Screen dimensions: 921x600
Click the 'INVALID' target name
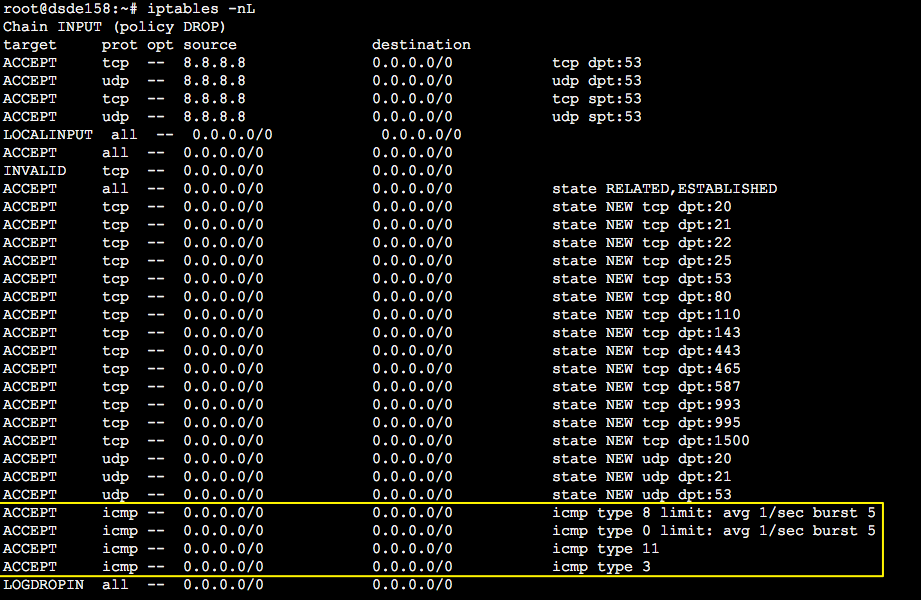click(35, 170)
